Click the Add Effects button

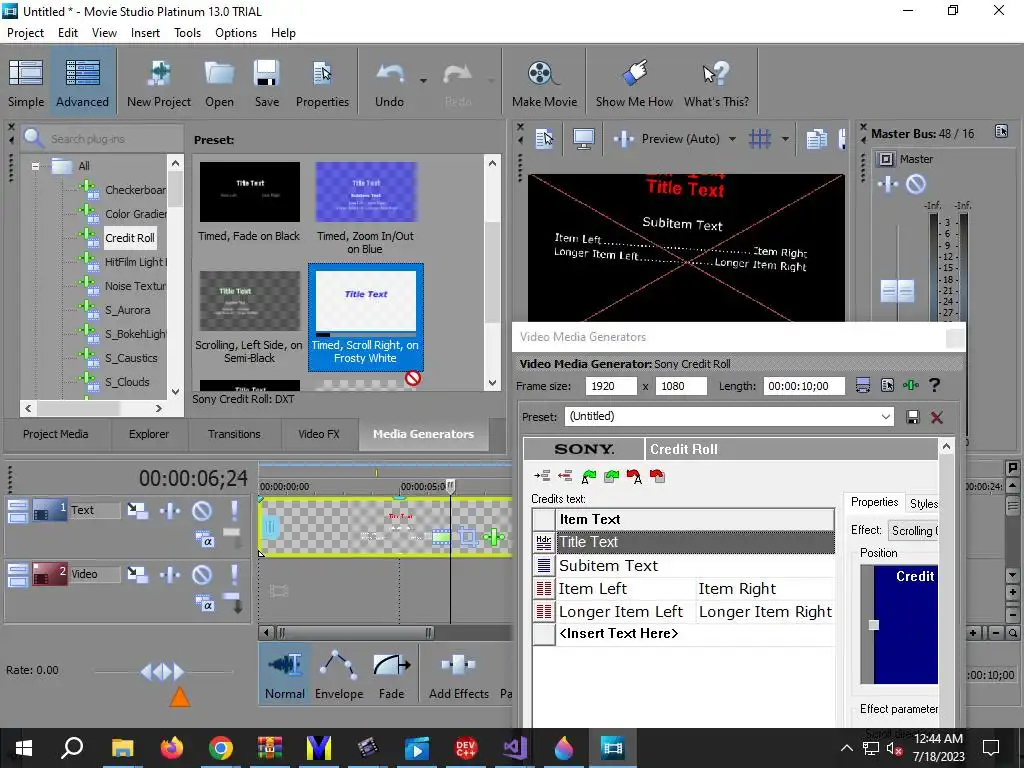click(x=458, y=677)
